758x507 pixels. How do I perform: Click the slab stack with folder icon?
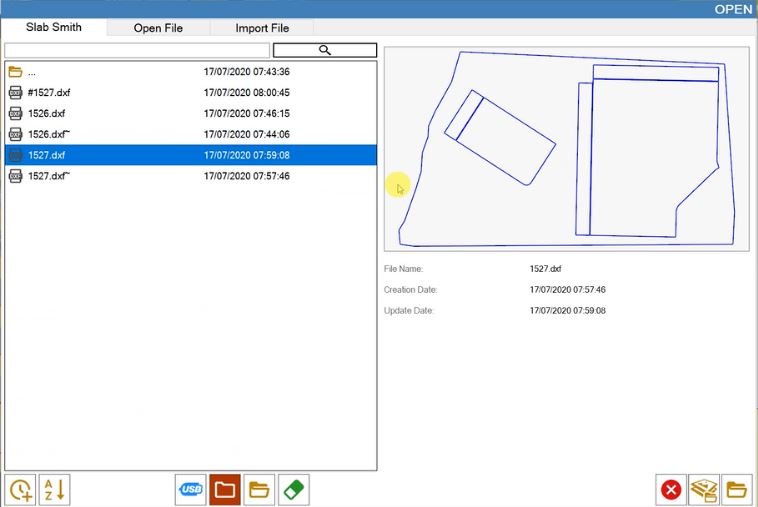click(x=704, y=490)
